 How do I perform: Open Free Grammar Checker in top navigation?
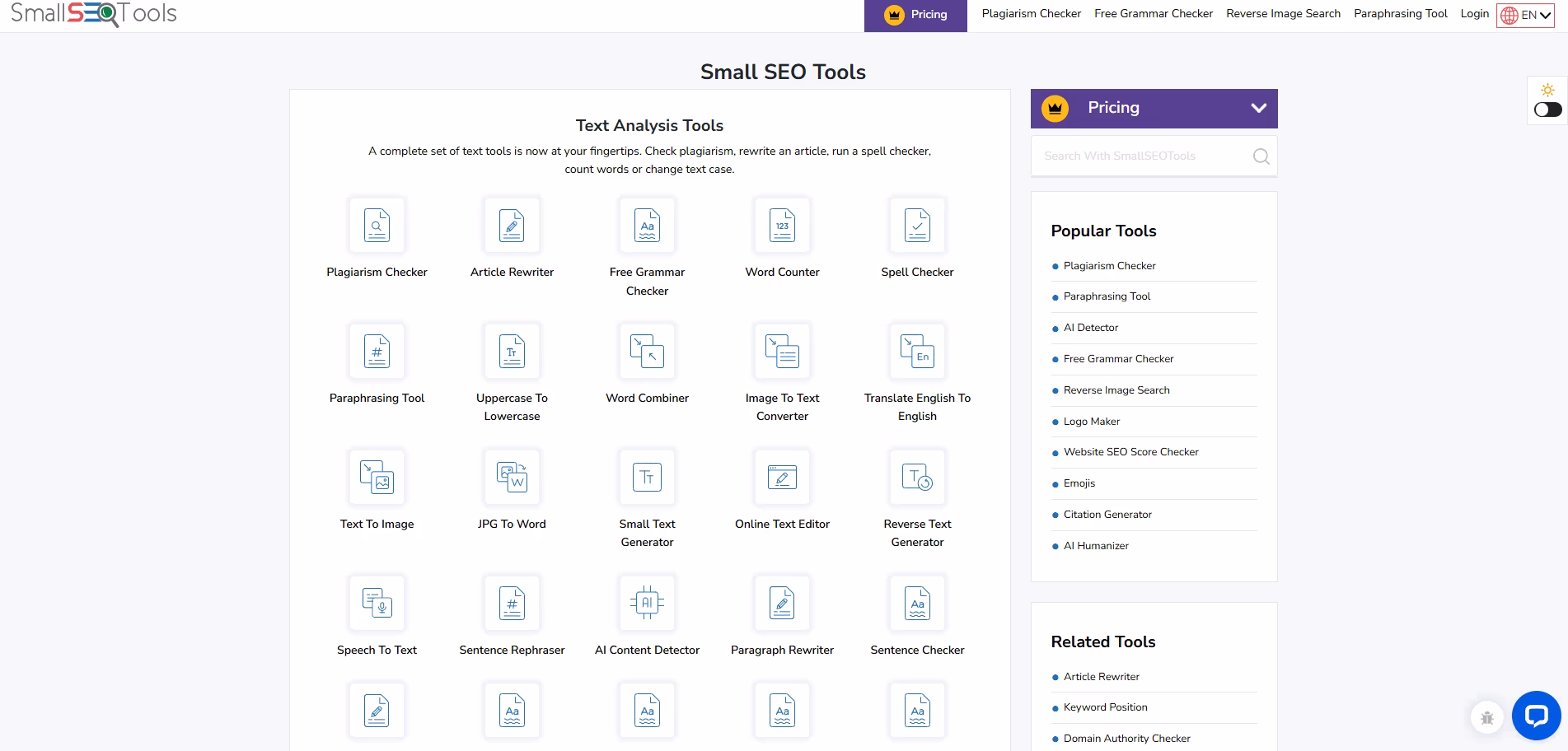(1154, 14)
